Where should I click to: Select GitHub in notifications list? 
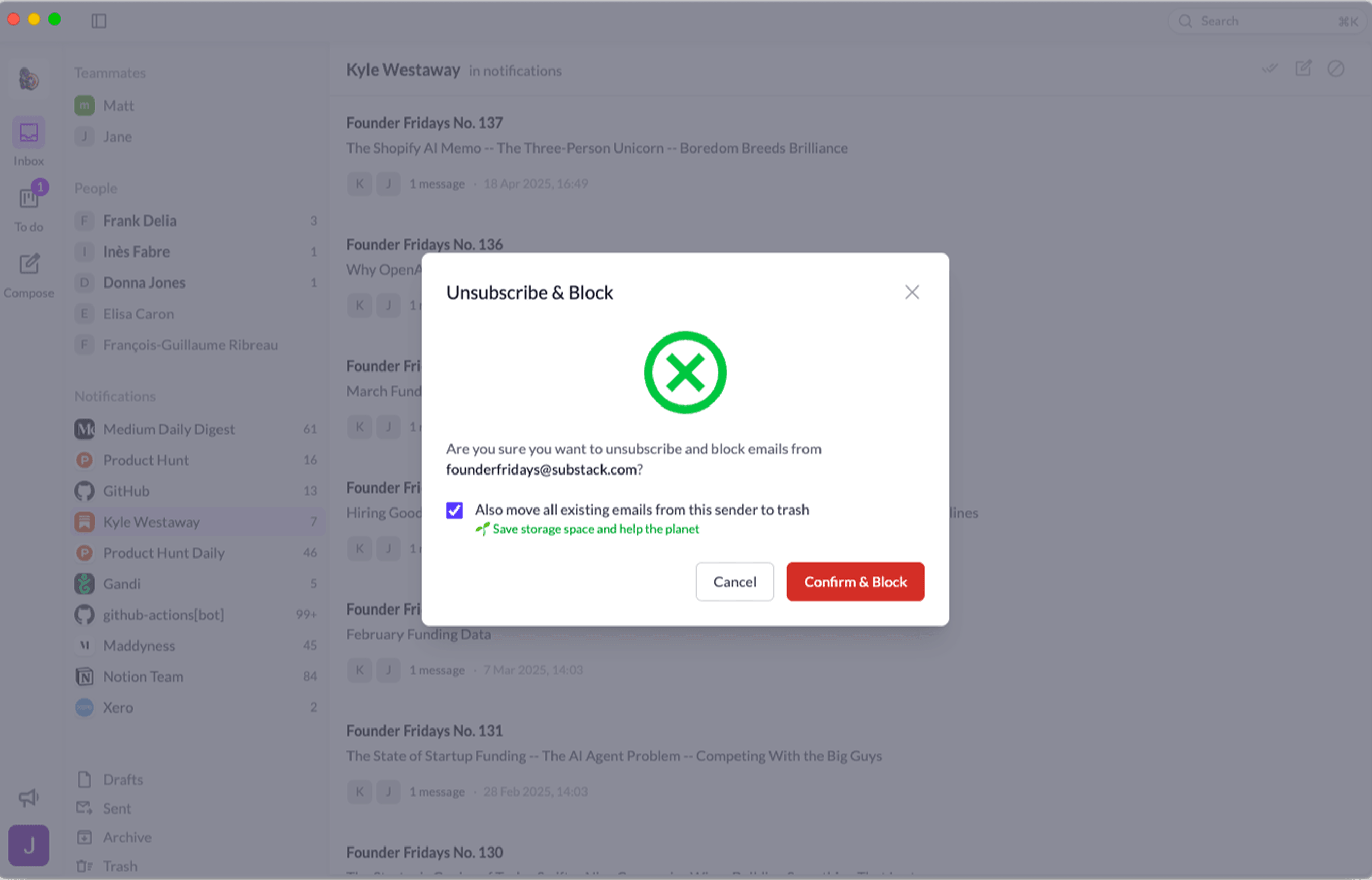(126, 491)
